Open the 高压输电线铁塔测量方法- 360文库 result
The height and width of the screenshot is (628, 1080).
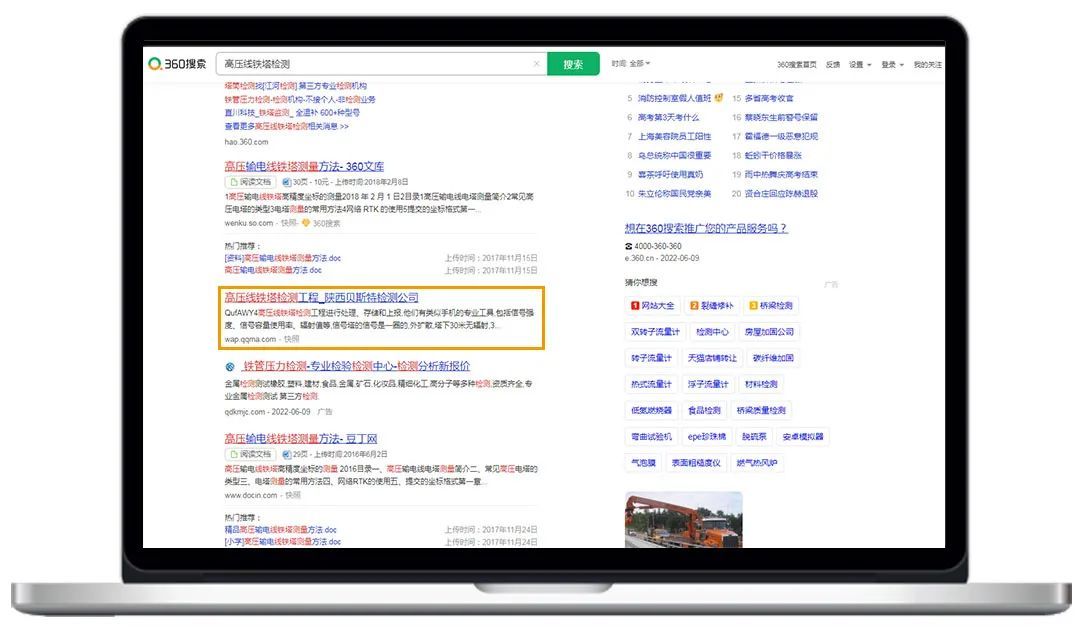coord(304,166)
